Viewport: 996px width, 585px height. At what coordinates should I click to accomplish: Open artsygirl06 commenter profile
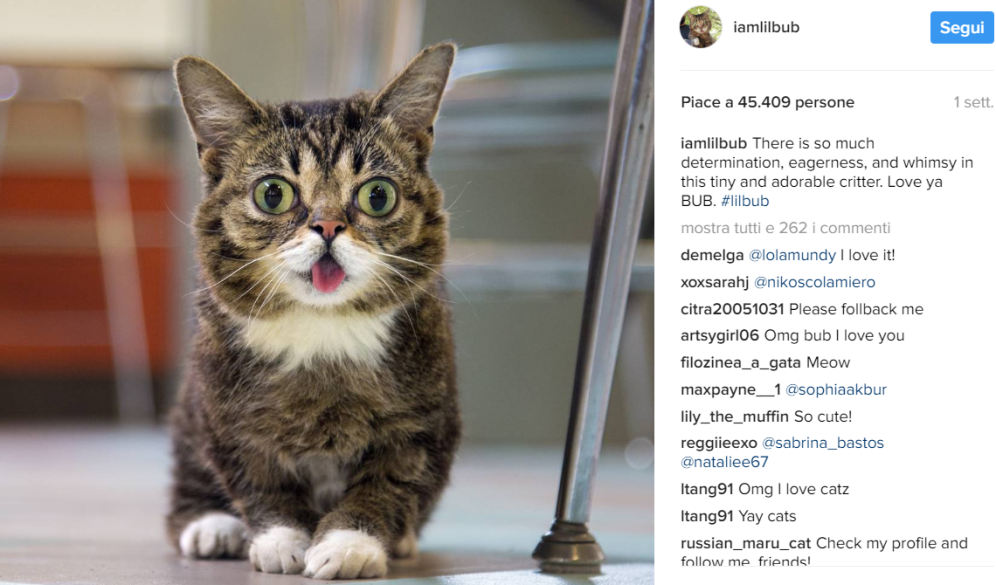[720, 335]
